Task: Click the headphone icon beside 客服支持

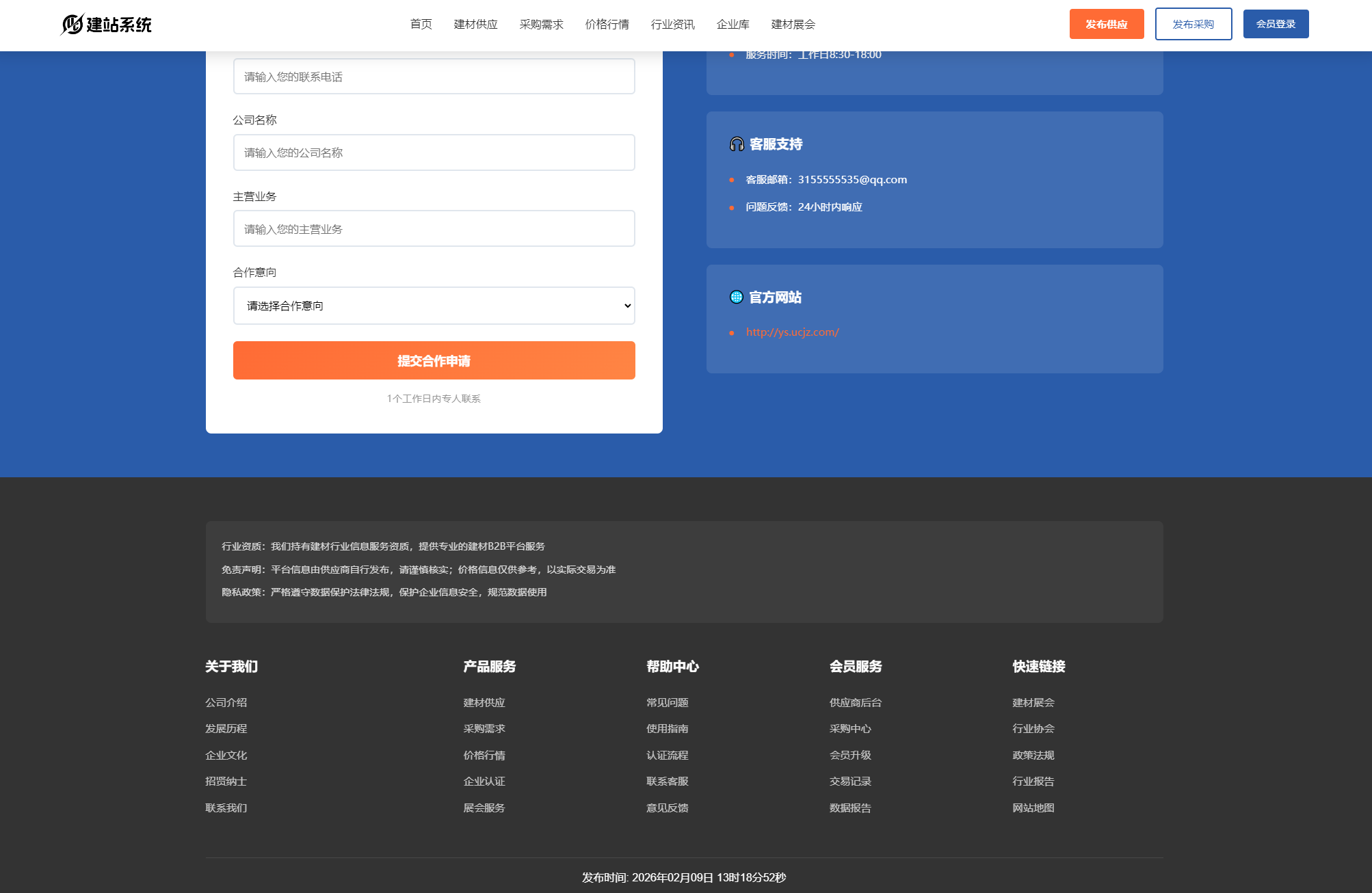Action: tap(737, 144)
